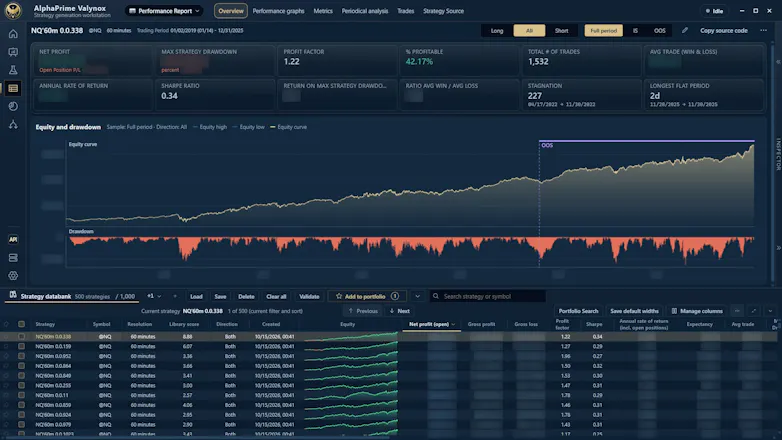Check the box for NQ'60m 0.0.159
Image resolution: width=782 pixels, height=440 pixels.
click(x=21, y=346)
